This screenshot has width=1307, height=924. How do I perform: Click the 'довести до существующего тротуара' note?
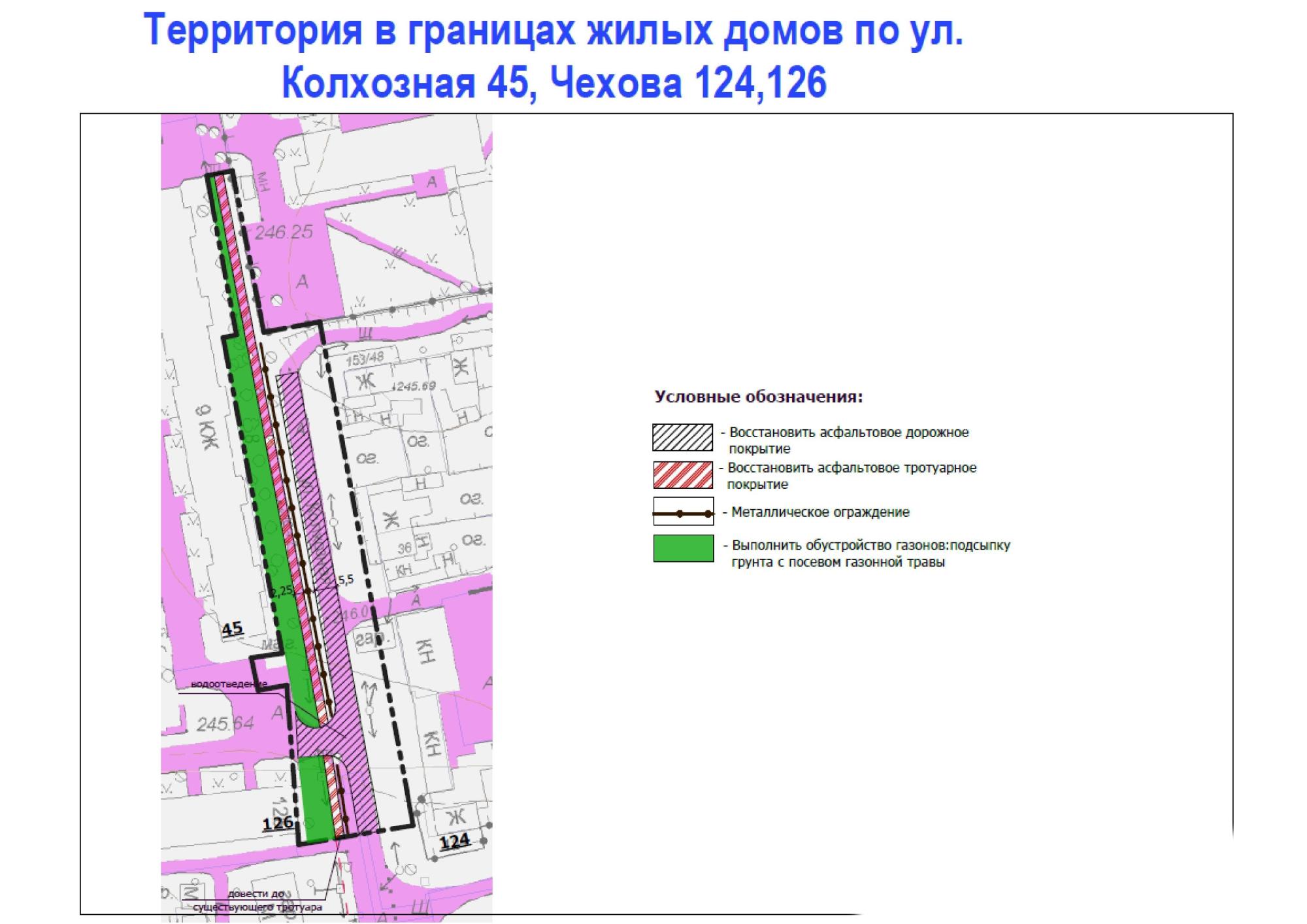coord(257,900)
